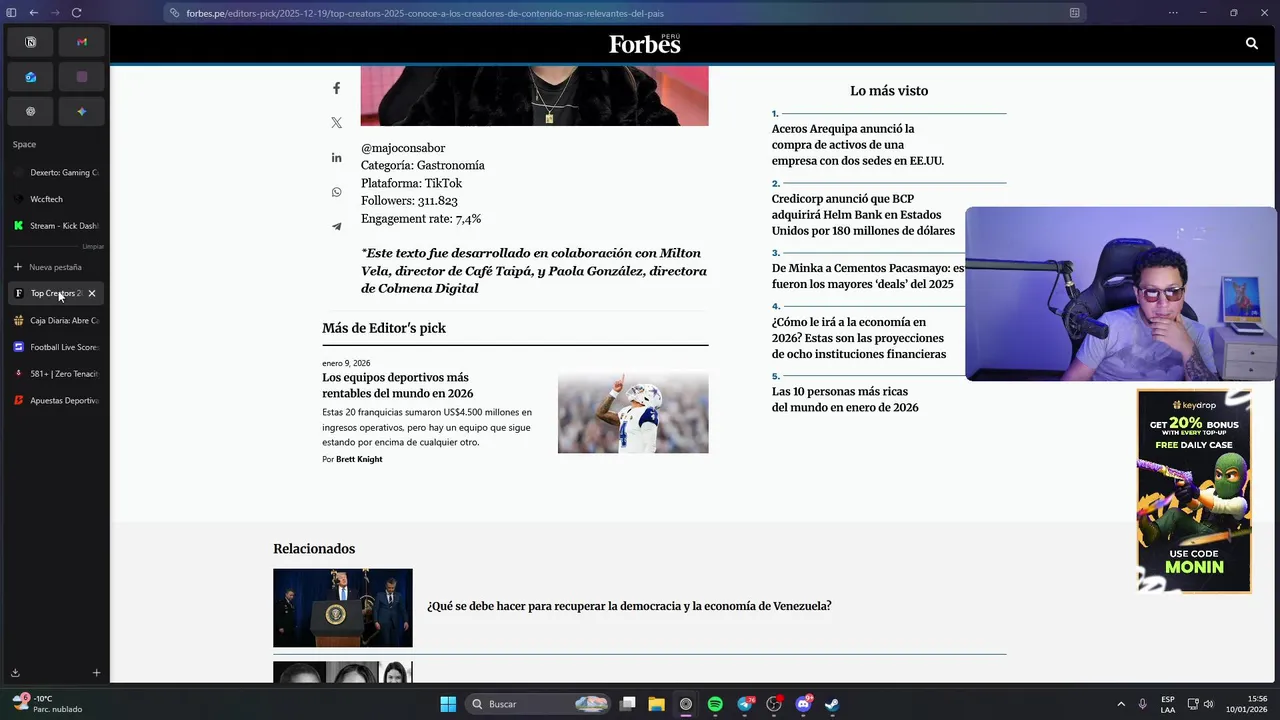Open the Outlook pinned shortcut tile

click(30, 77)
